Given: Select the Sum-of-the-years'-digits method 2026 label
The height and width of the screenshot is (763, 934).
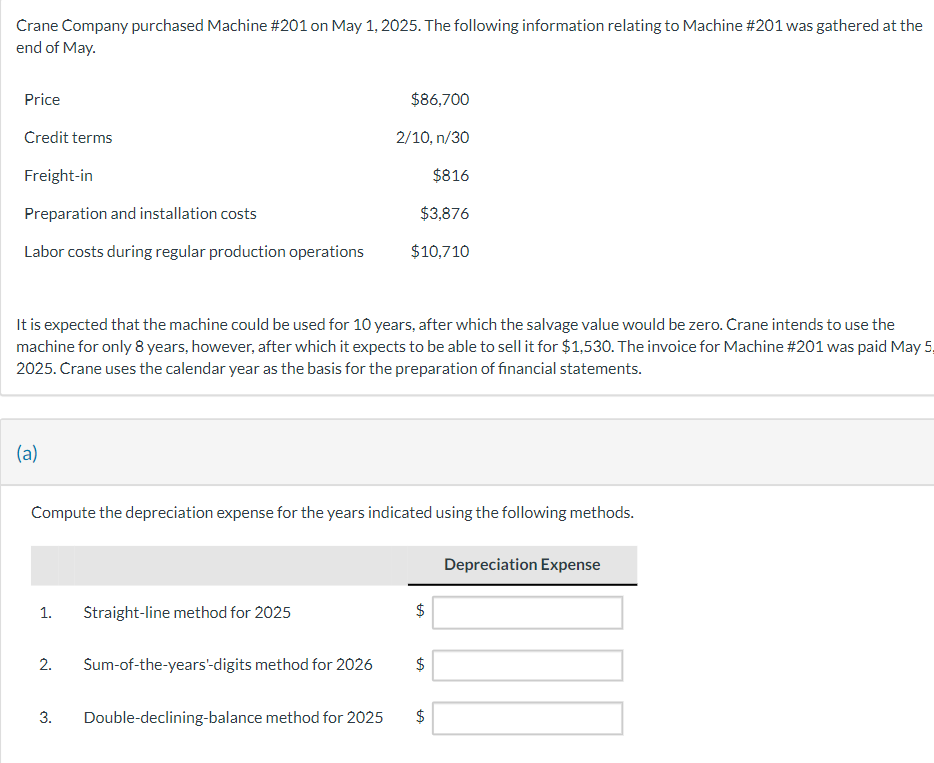Looking at the screenshot, I should pyautogui.click(x=227, y=665).
